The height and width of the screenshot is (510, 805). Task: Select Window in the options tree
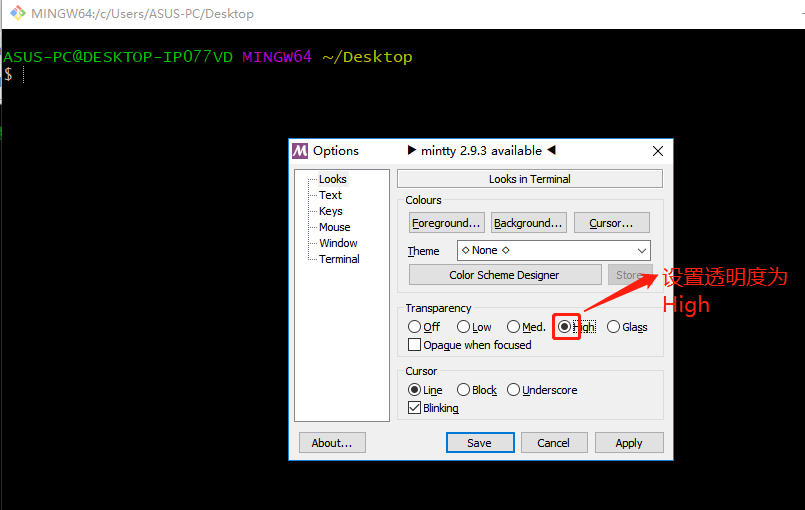point(338,243)
